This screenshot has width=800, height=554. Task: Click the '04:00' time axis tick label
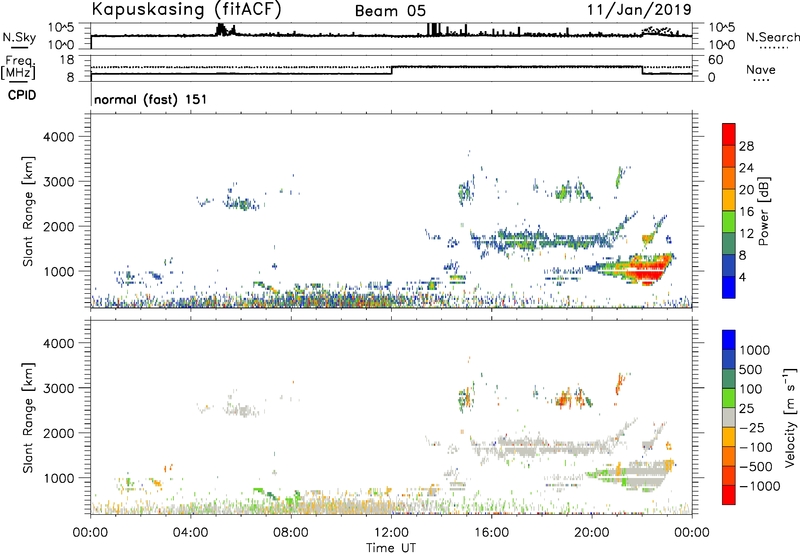click(191, 533)
